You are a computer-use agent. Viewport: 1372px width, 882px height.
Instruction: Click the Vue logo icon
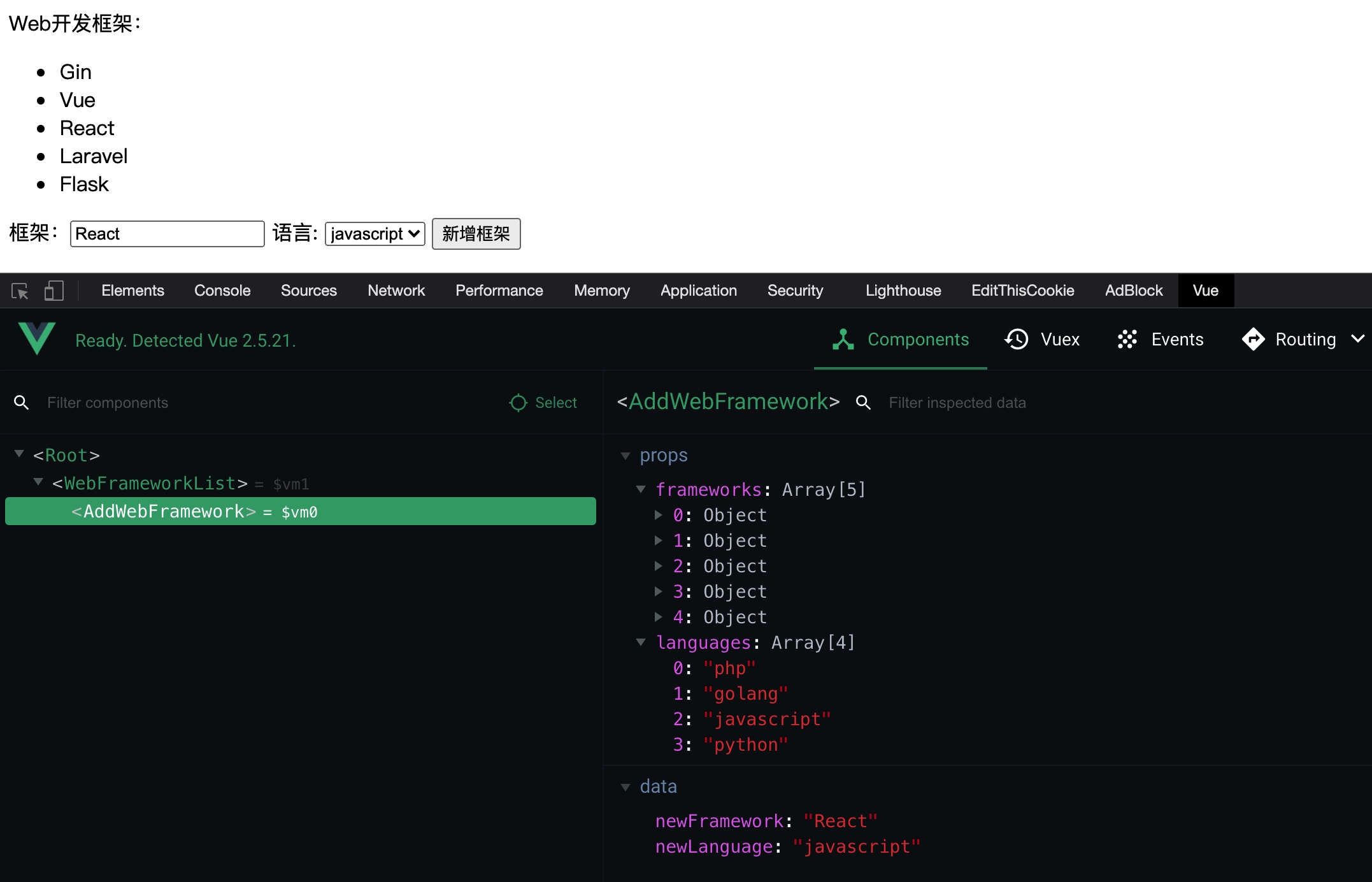tap(37, 338)
